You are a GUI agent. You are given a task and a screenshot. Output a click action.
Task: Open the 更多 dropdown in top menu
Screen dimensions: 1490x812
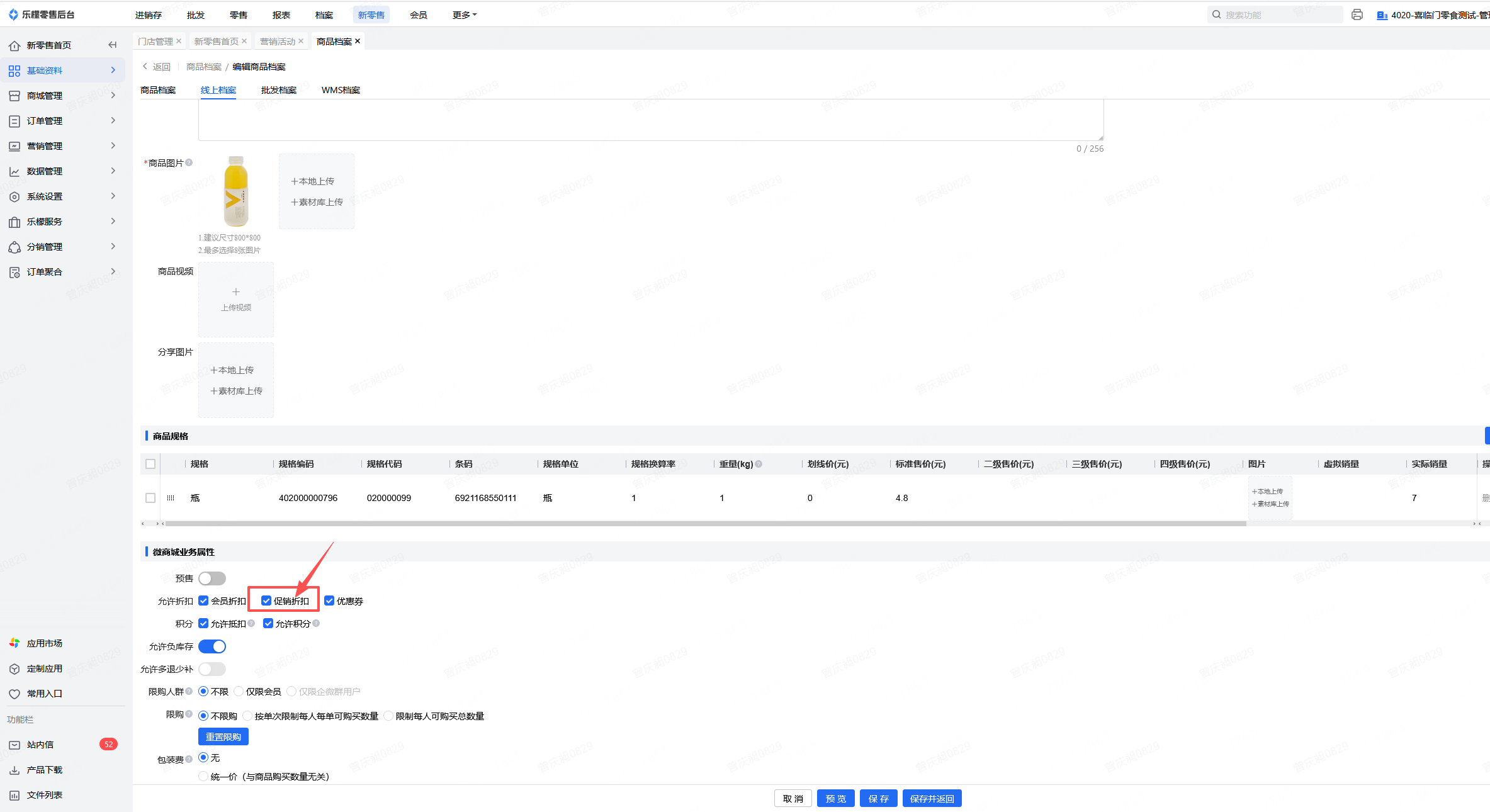point(464,14)
